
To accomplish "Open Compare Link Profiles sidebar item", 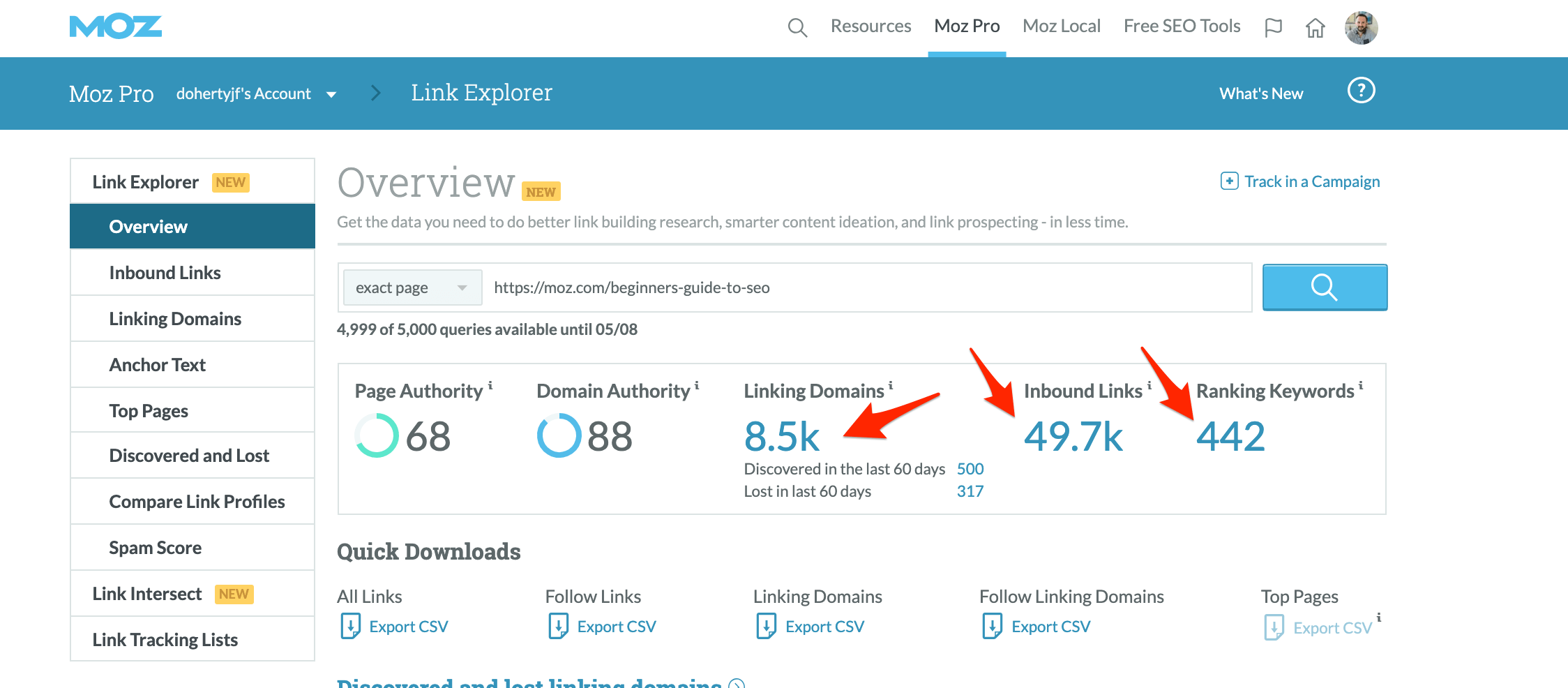I will pyautogui.click(x=193, y=501).
